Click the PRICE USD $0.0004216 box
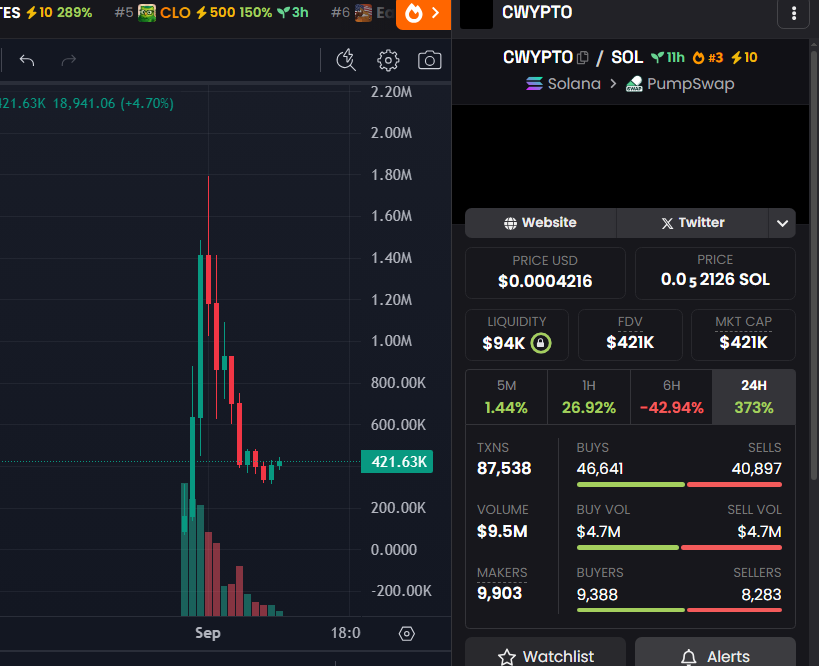This screenshot has height=666, width=819. [x=545, y=273]
